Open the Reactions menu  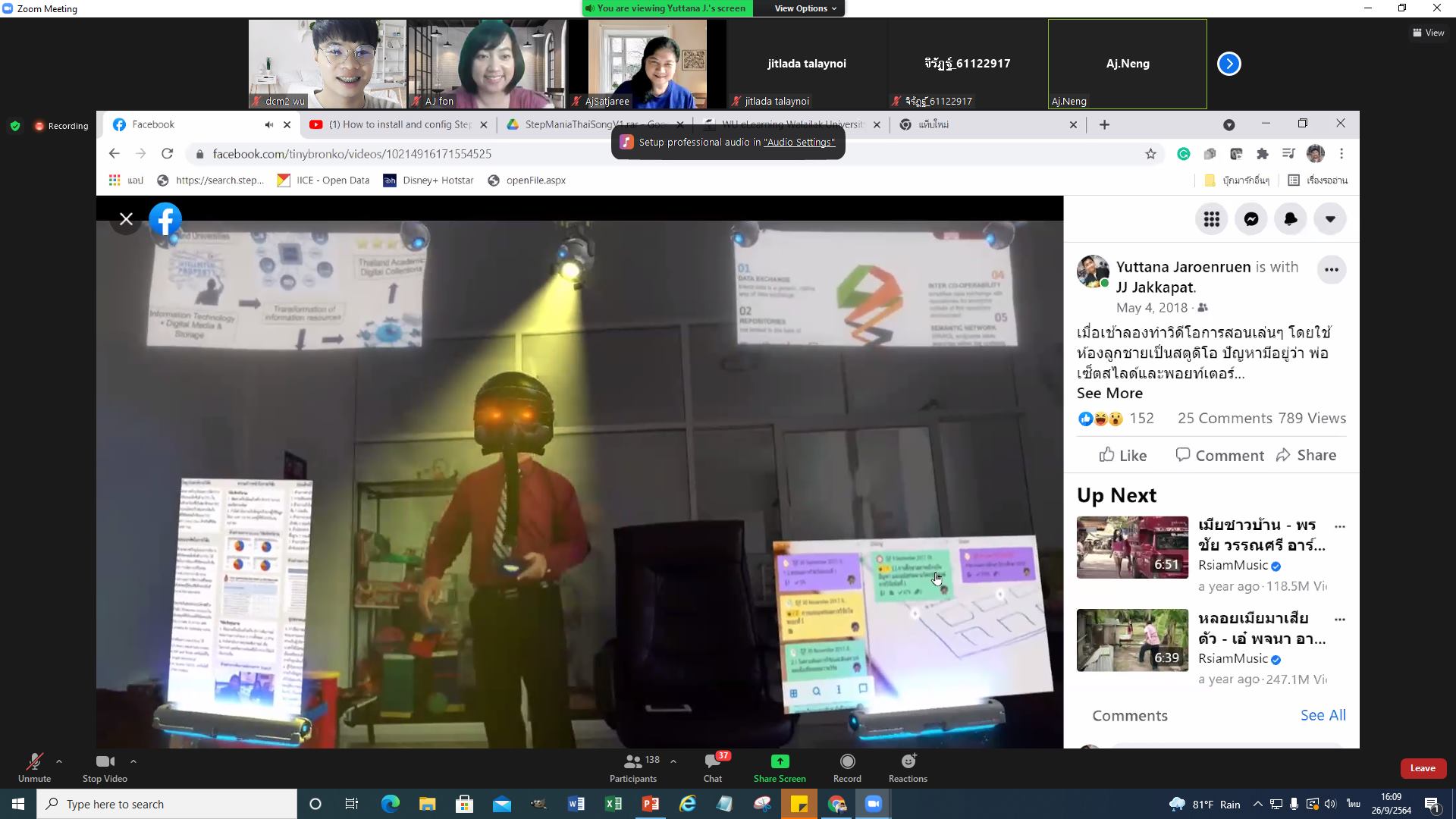[x=908, y=767]
